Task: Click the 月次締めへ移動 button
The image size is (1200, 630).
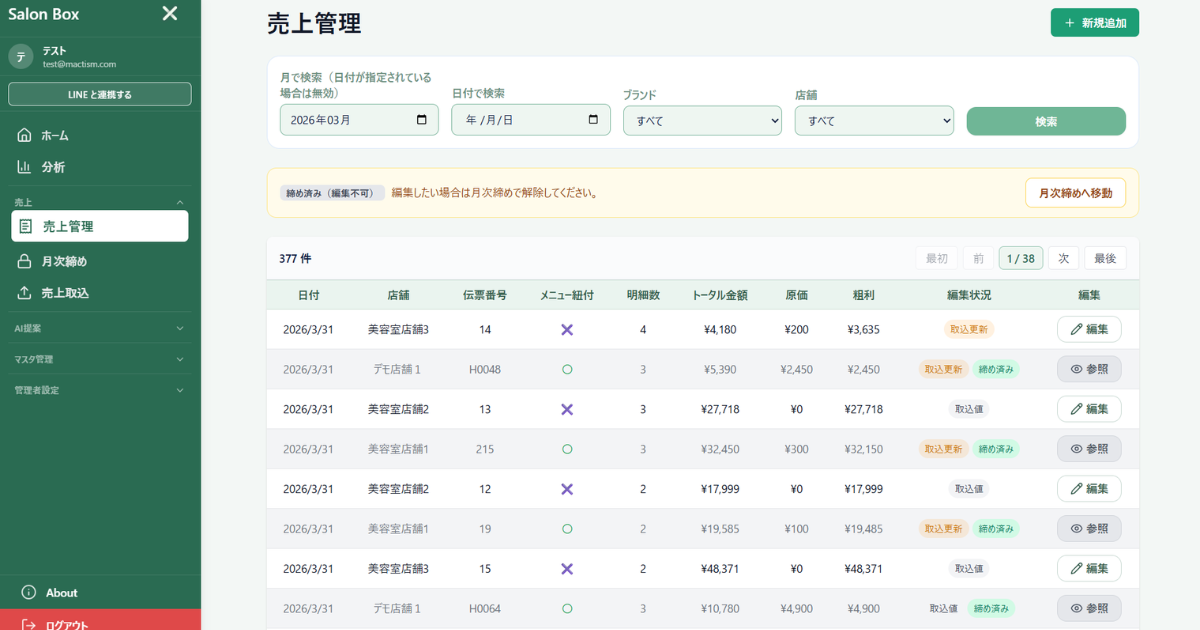Action: 1075,193
